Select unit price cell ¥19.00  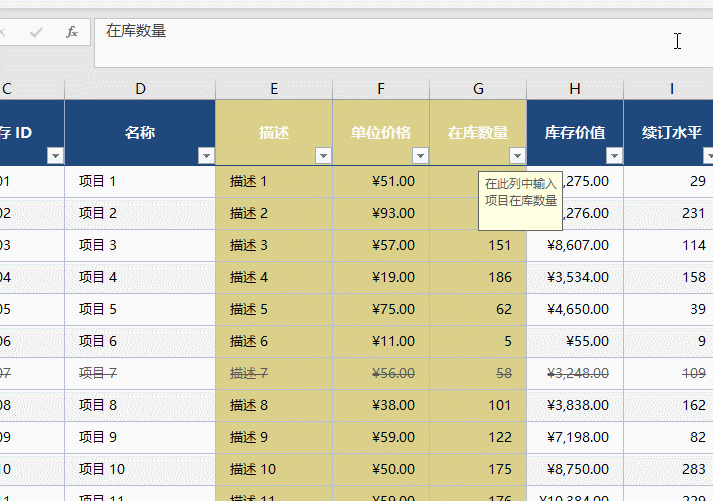[381, 277]
